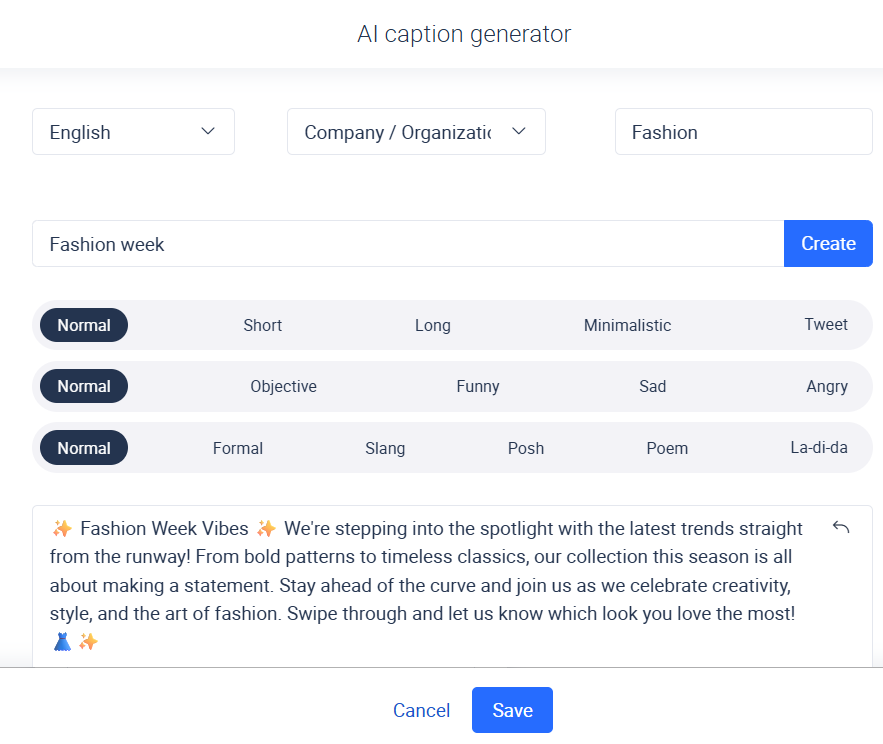
Task: Switch caption length to Tweet
Action: tap(826, 325)
